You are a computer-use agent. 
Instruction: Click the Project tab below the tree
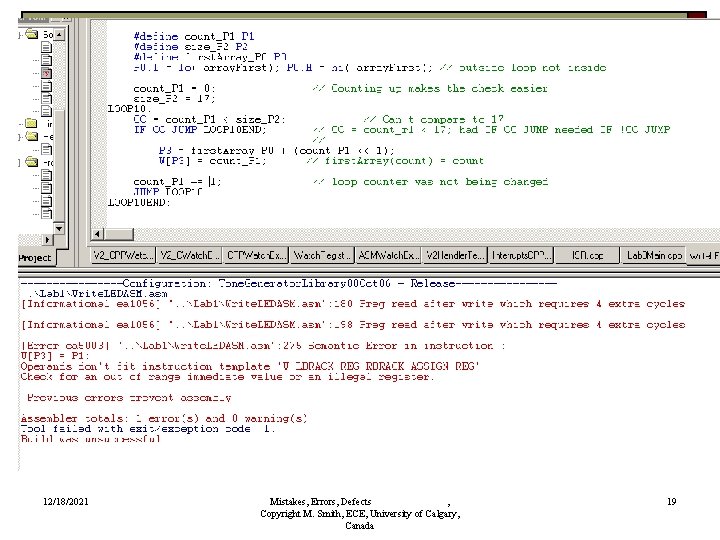click(36, 258)
